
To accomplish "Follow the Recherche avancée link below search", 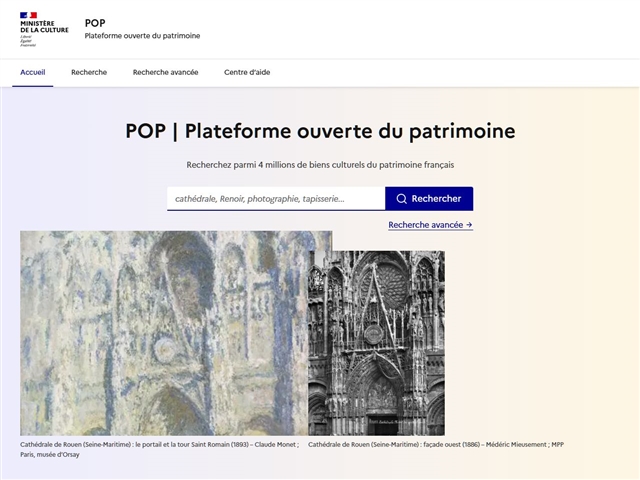I will coord(430,225).
